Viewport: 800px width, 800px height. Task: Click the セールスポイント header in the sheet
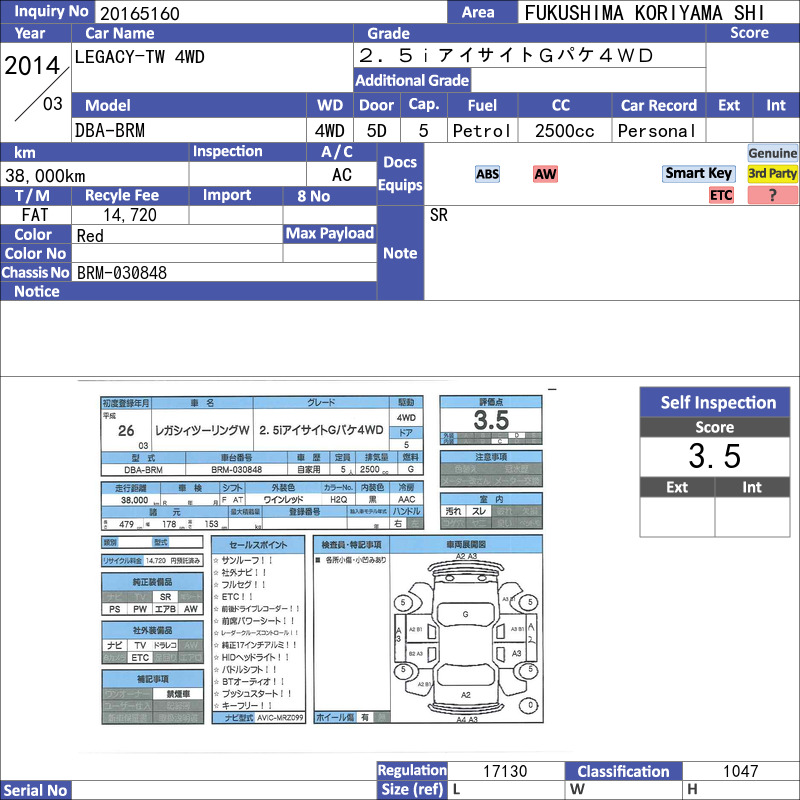tap(258, 544)
